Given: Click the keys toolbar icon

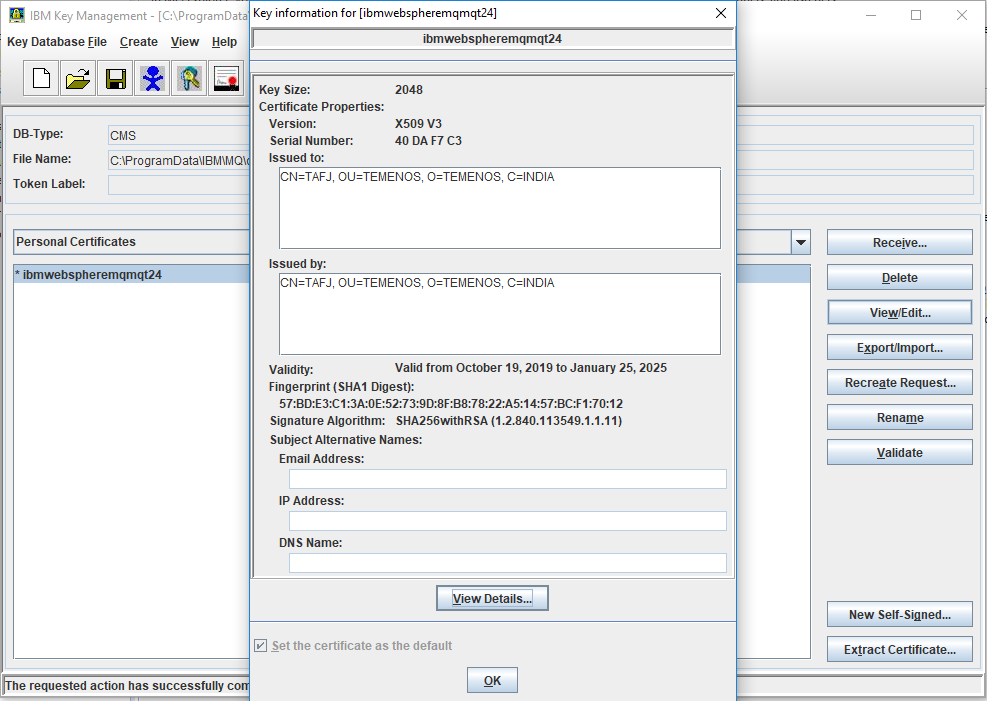Looking at the screenshot, I should pyautogui.click(x=189, y=78).
